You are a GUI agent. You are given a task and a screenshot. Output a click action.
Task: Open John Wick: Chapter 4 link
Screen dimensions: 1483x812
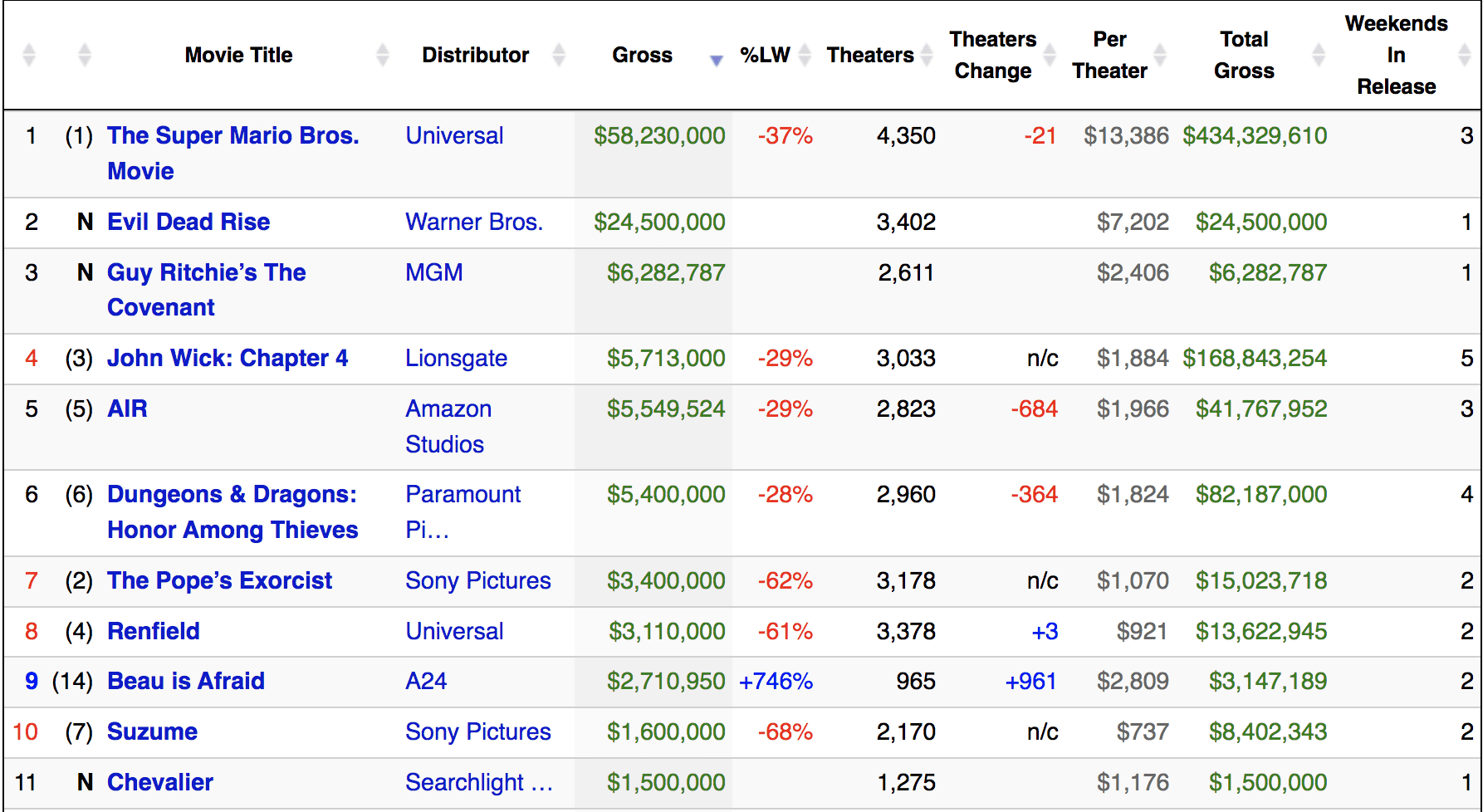(228, 358)
